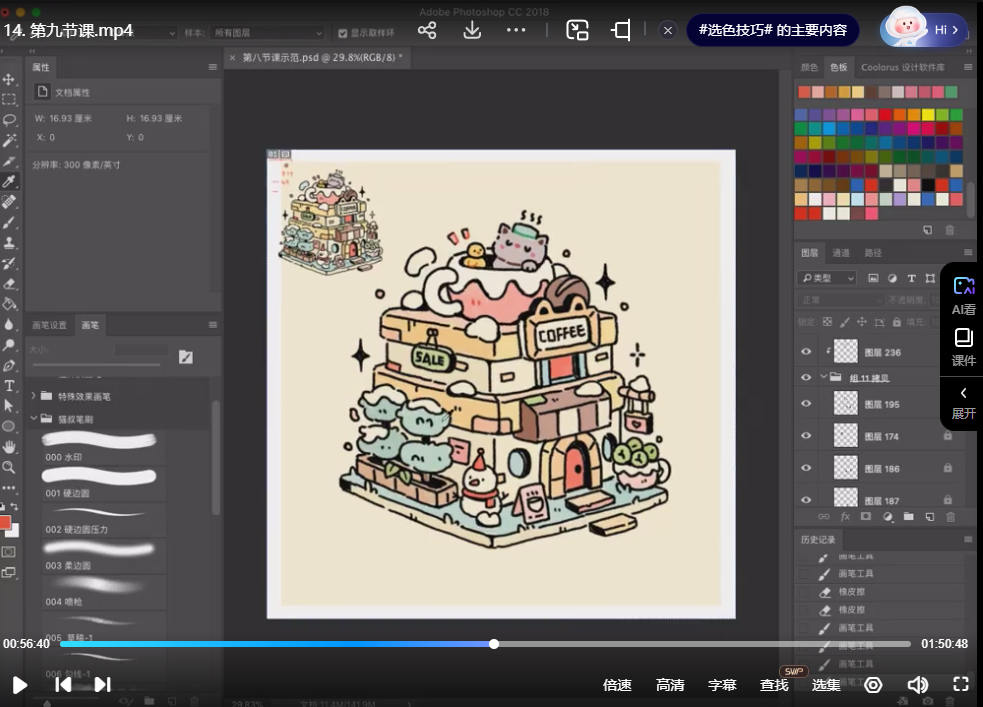The width and height of the screenshot is (983, 707).
Task: Click the video progress bar handle
Action: pyautogui.click(x=494, y=644)
